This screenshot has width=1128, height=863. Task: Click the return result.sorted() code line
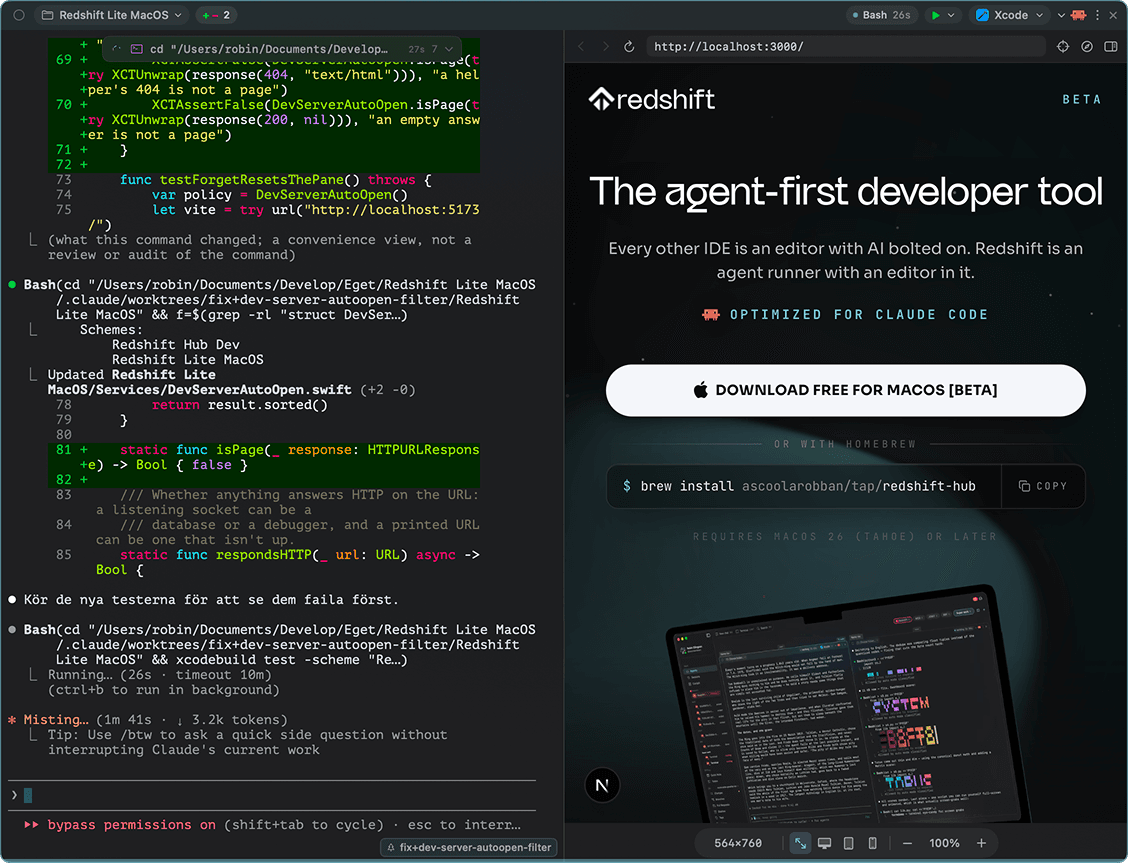coord(240,405)
